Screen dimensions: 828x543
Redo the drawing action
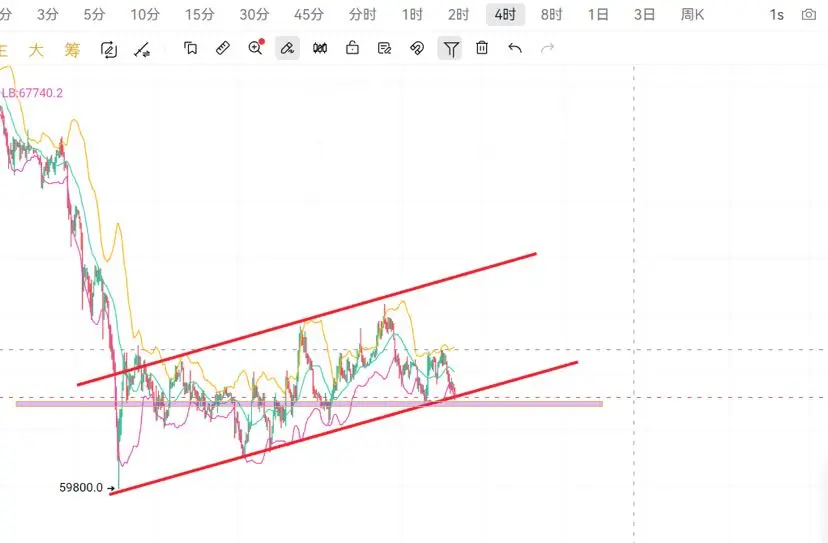pos(548,49)
